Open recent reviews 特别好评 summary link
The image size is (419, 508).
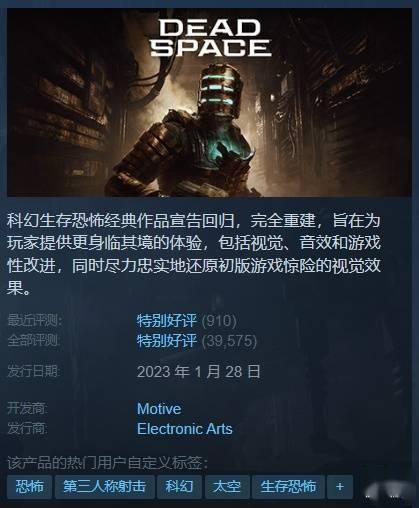click(x=167, y=321)
